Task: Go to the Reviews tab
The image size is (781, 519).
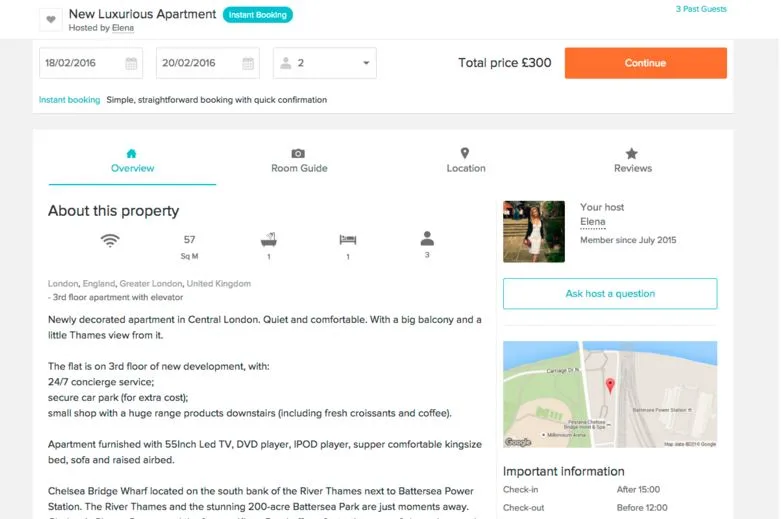Action: click(x=632, y=160)
